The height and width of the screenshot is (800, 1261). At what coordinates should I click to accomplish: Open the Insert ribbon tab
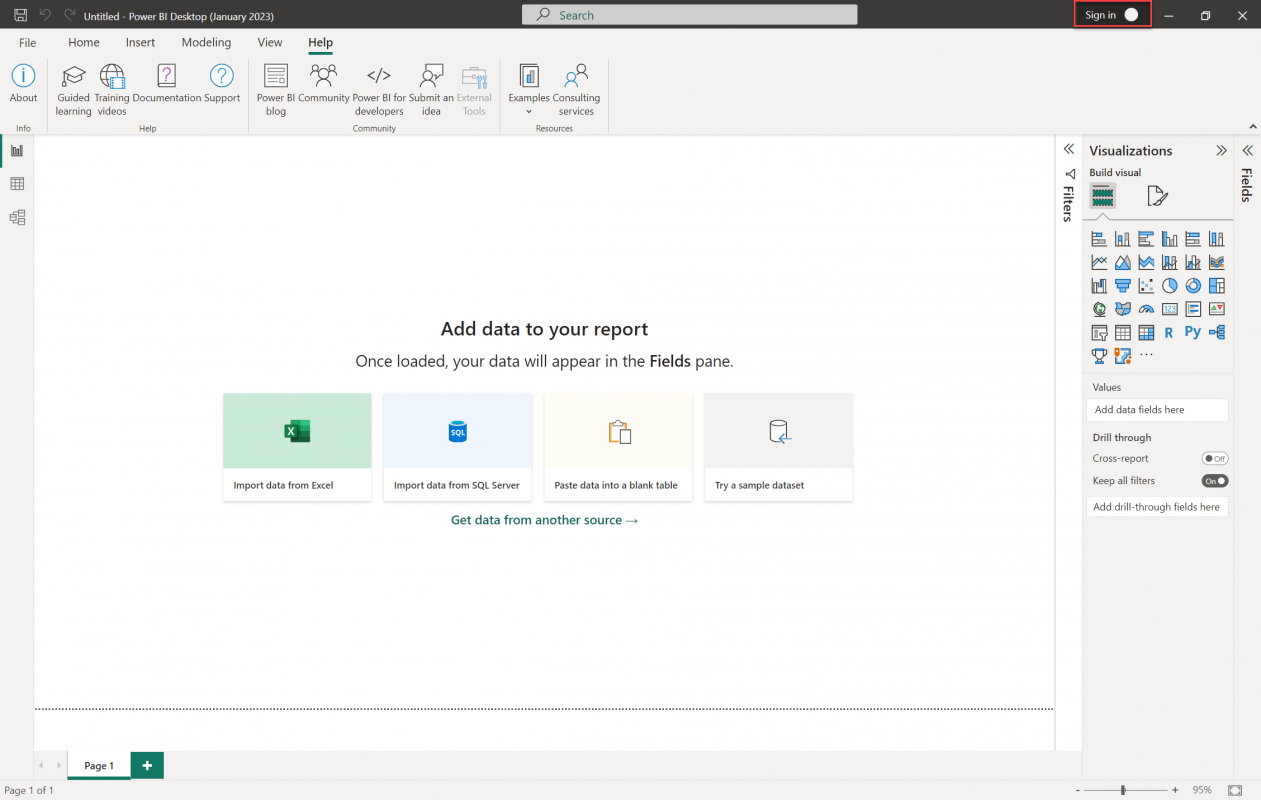[x=141, y=43]
